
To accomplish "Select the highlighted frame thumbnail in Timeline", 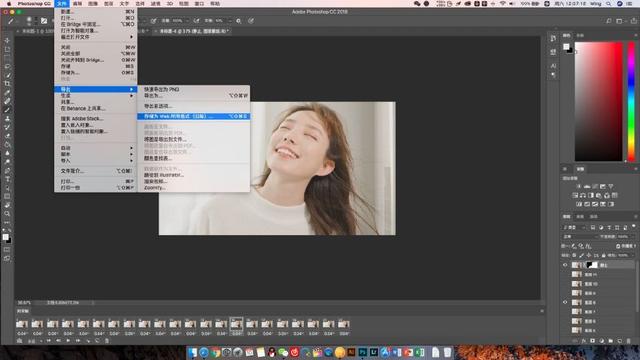I will coord(236,324).
